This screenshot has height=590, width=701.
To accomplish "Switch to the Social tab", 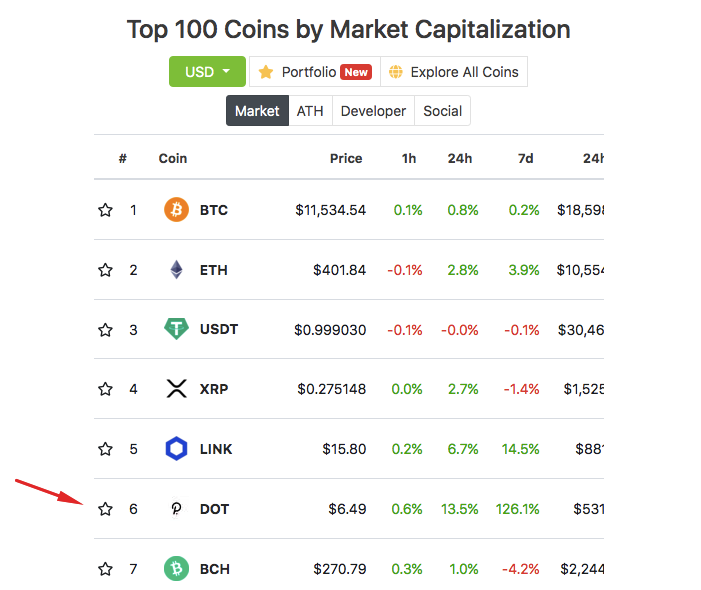I will 443,110.
